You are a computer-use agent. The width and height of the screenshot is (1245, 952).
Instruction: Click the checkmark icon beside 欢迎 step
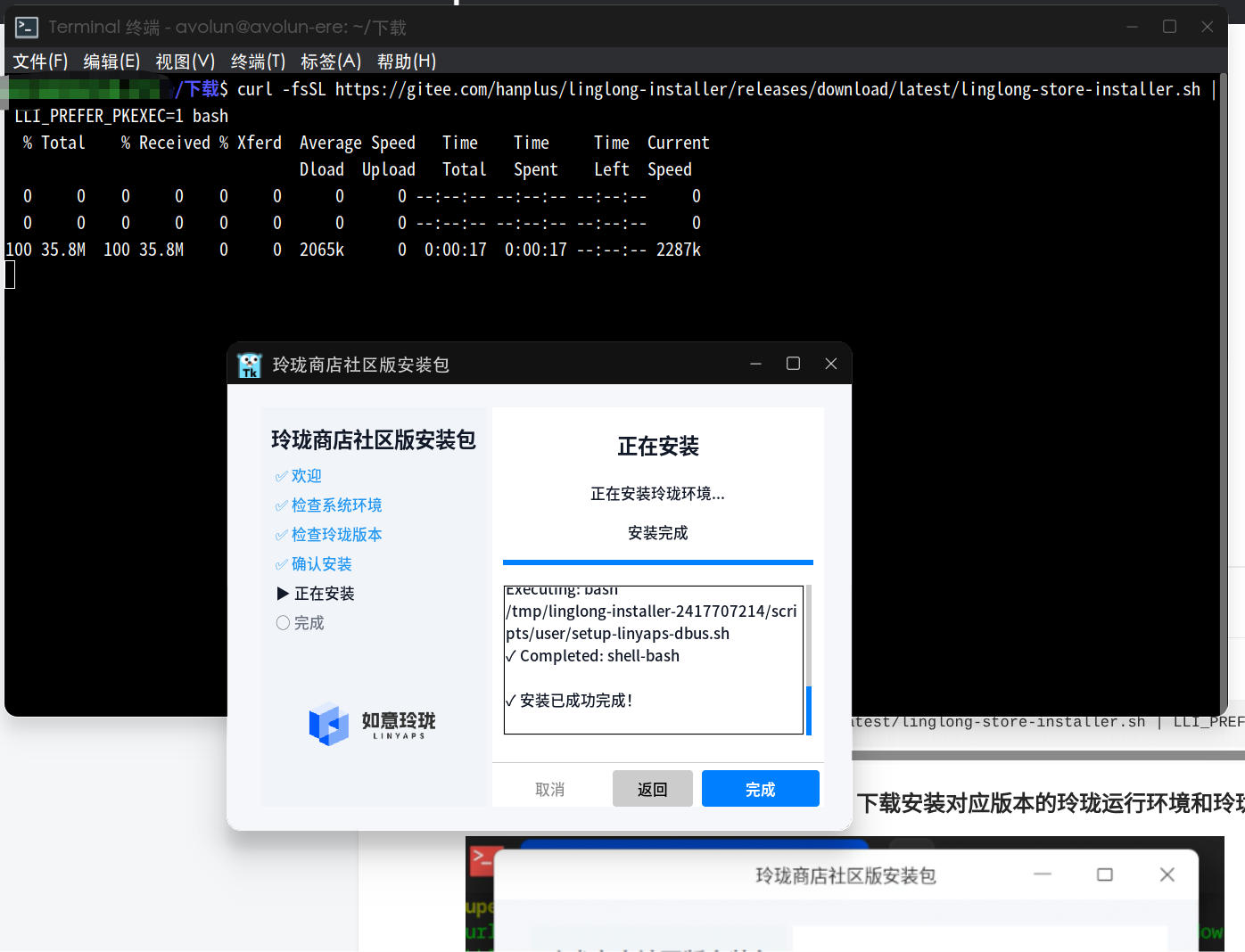click(282, 477)
